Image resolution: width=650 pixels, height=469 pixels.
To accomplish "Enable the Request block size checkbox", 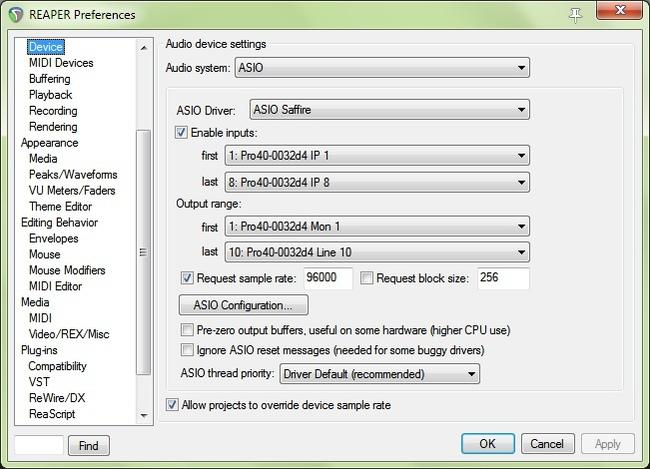I will coord(367,278).
